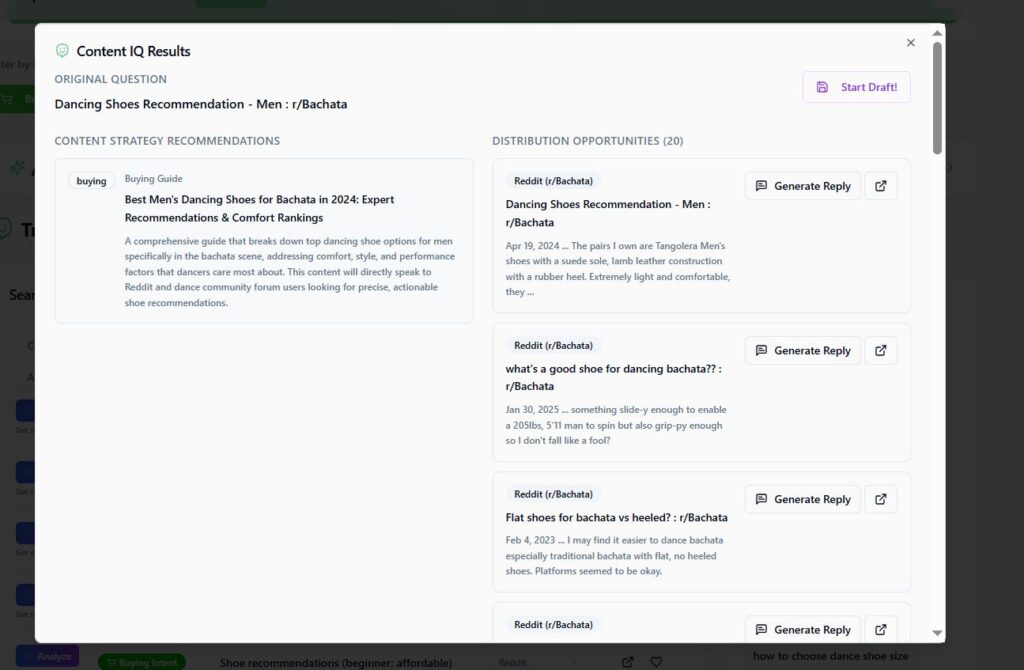The height and width of the screenshot is (670, 1024).
Task: Click the comprehensive guide description paragraph
Action: pos(290,272)
